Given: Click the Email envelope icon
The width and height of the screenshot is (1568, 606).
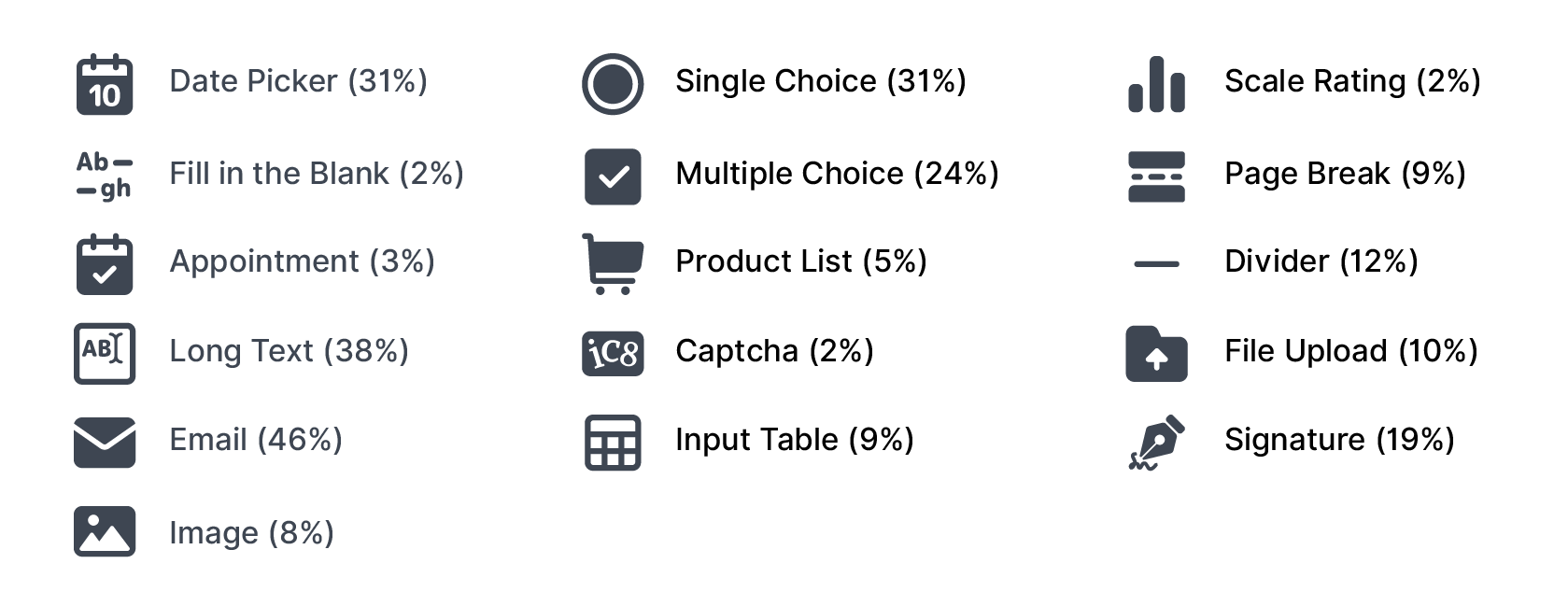Looking at the screenshot, I should [104, 442].
